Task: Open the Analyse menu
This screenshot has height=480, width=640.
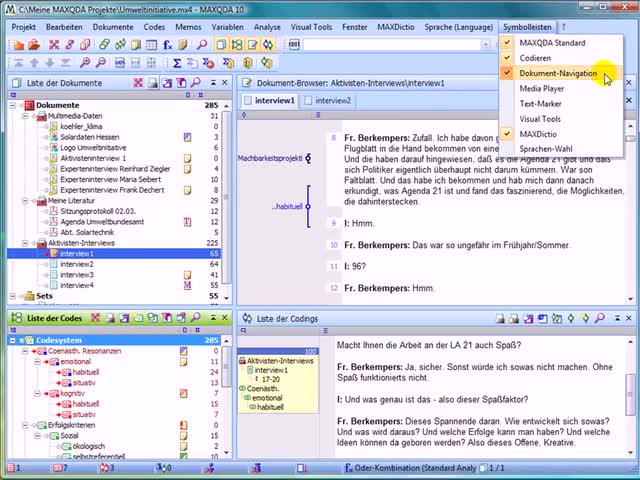Action: click(267, 27)
